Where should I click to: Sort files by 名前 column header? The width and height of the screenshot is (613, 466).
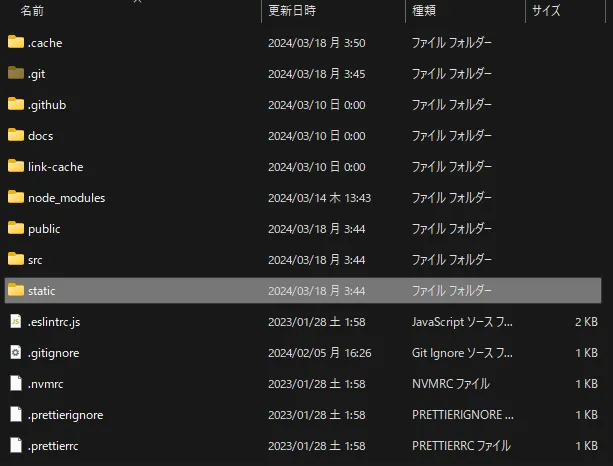coord(32,11)
